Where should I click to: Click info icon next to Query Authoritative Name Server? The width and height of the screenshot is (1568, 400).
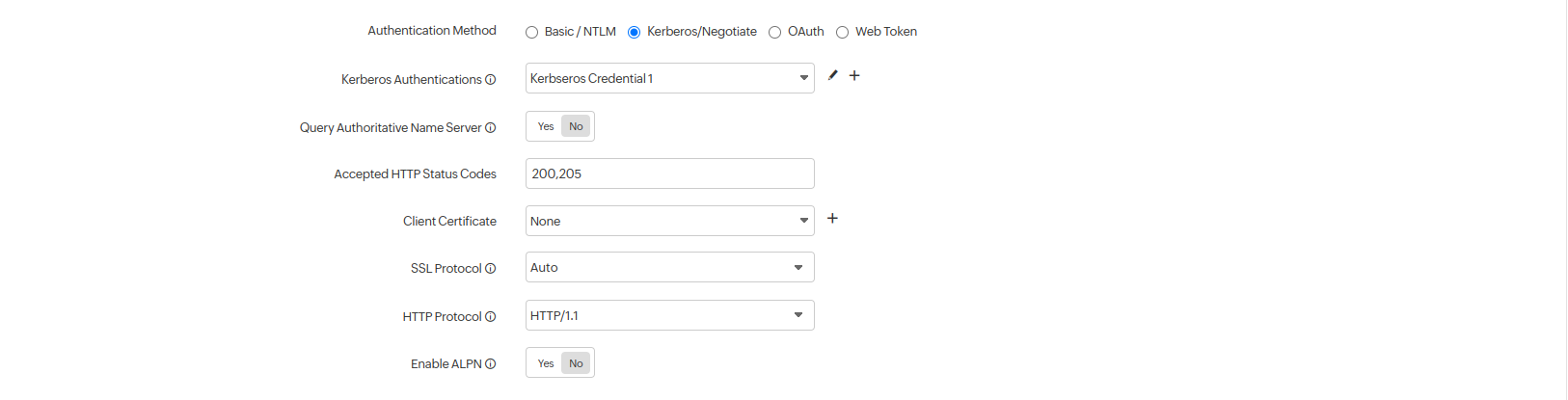(491, 128)
